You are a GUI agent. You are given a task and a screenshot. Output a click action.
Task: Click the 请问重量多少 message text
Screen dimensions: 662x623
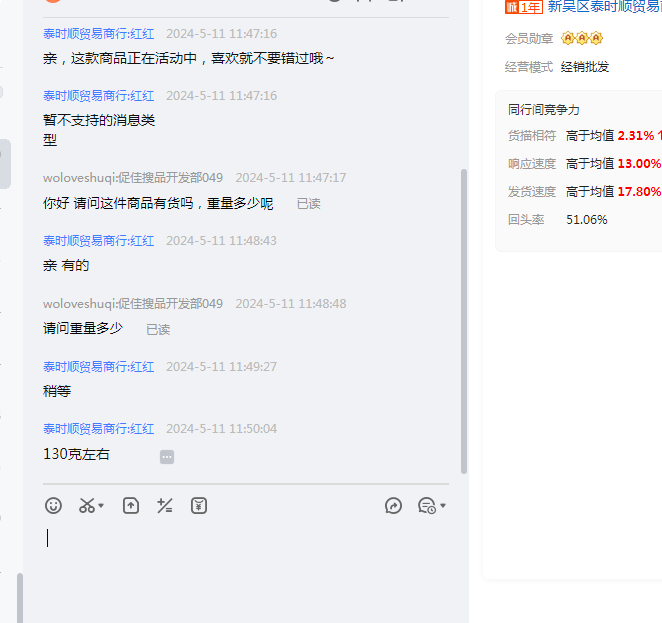(83, 328)
